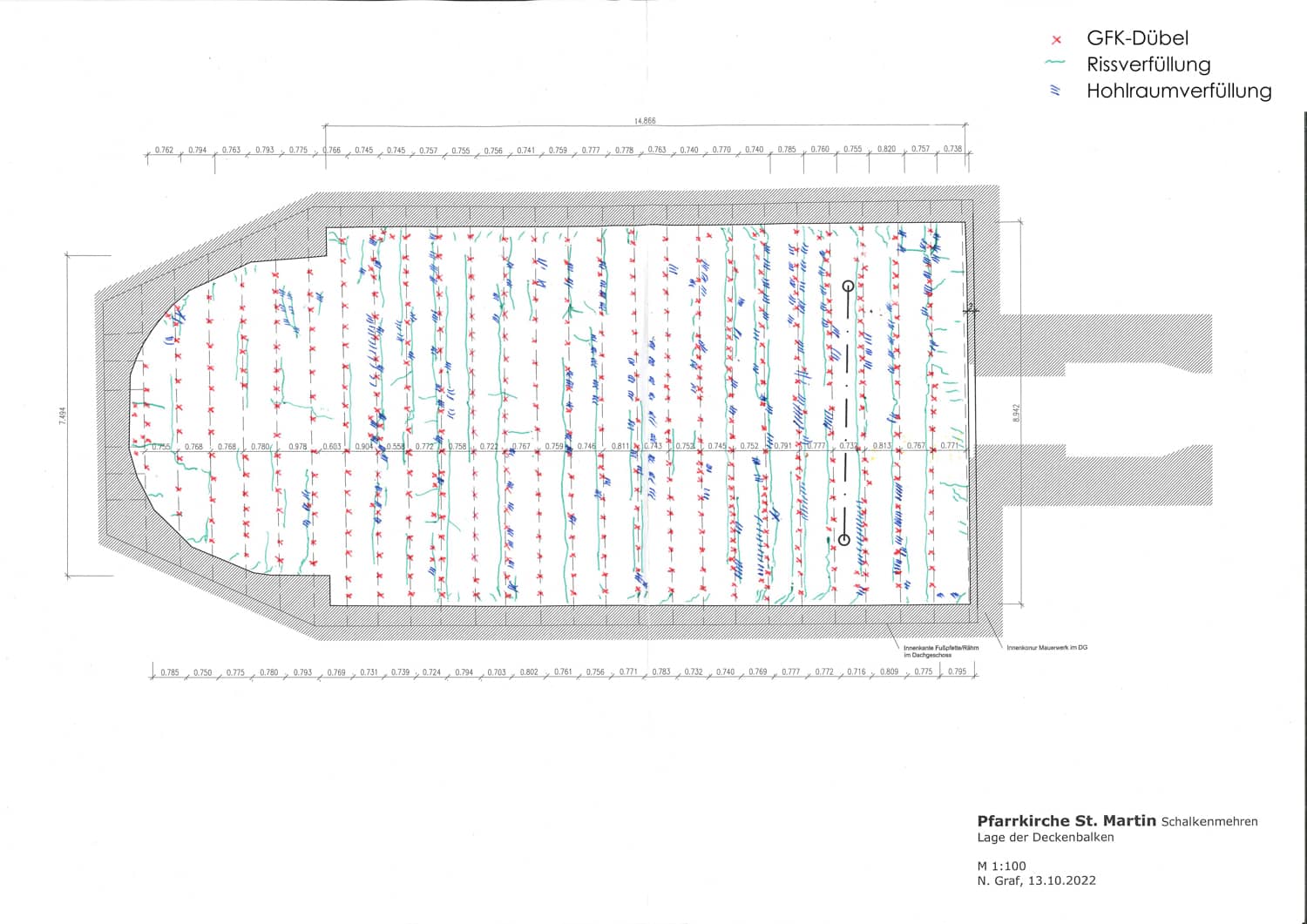Click the dimension value '0.741'

pos(525,150)
